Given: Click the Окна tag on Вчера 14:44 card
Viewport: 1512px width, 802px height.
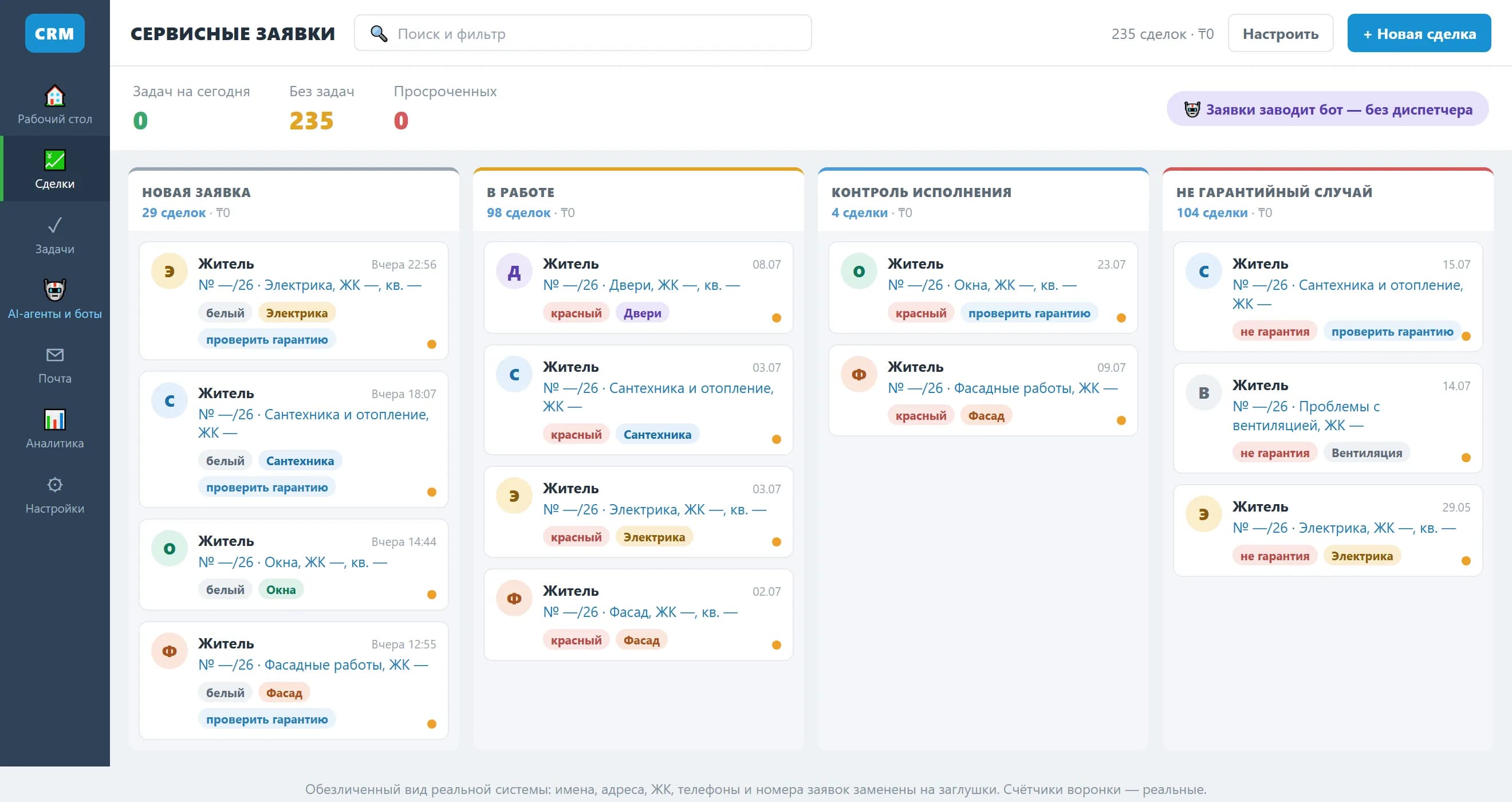Looking at the screenshot, I should pyautogui.click(x=281, y=590).
